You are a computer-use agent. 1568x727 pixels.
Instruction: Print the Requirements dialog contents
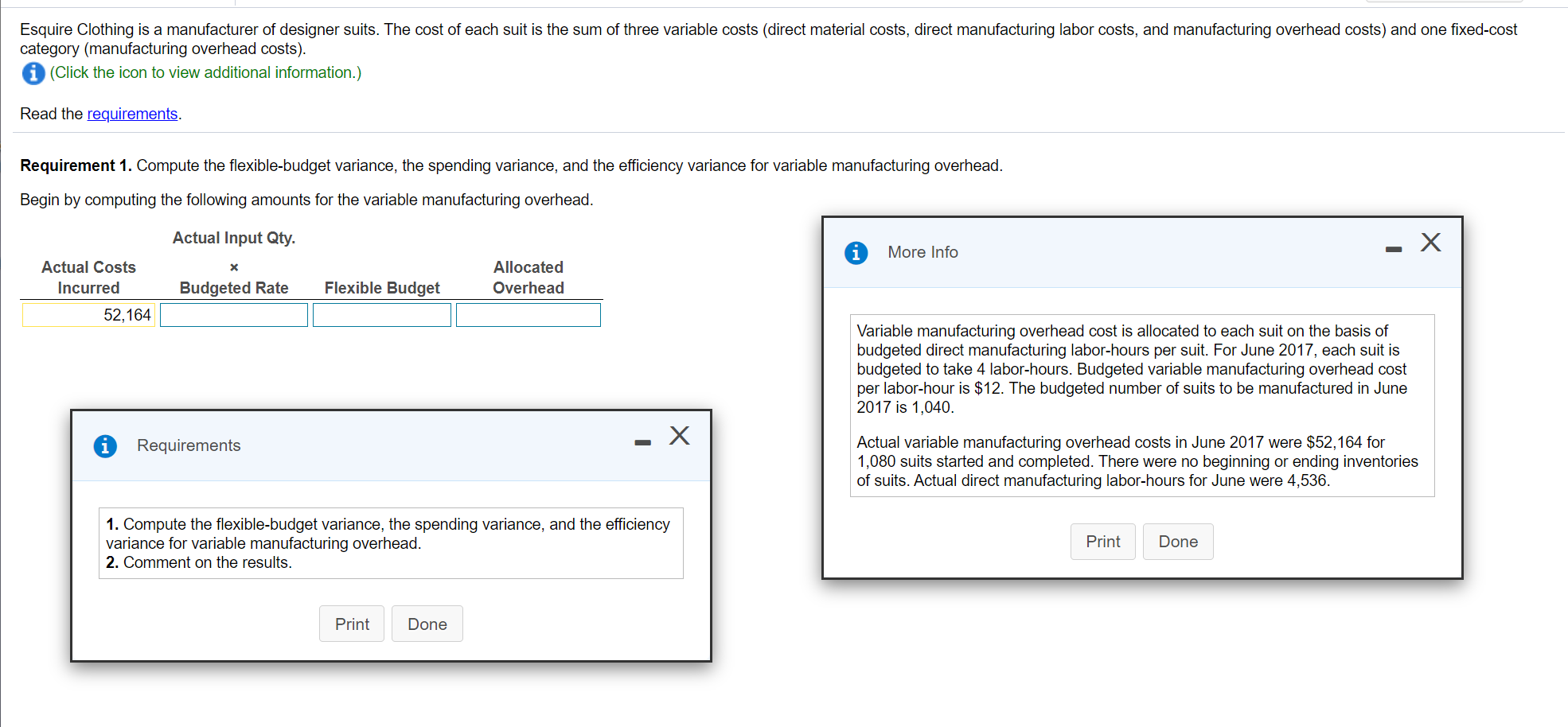coord(352,624)
